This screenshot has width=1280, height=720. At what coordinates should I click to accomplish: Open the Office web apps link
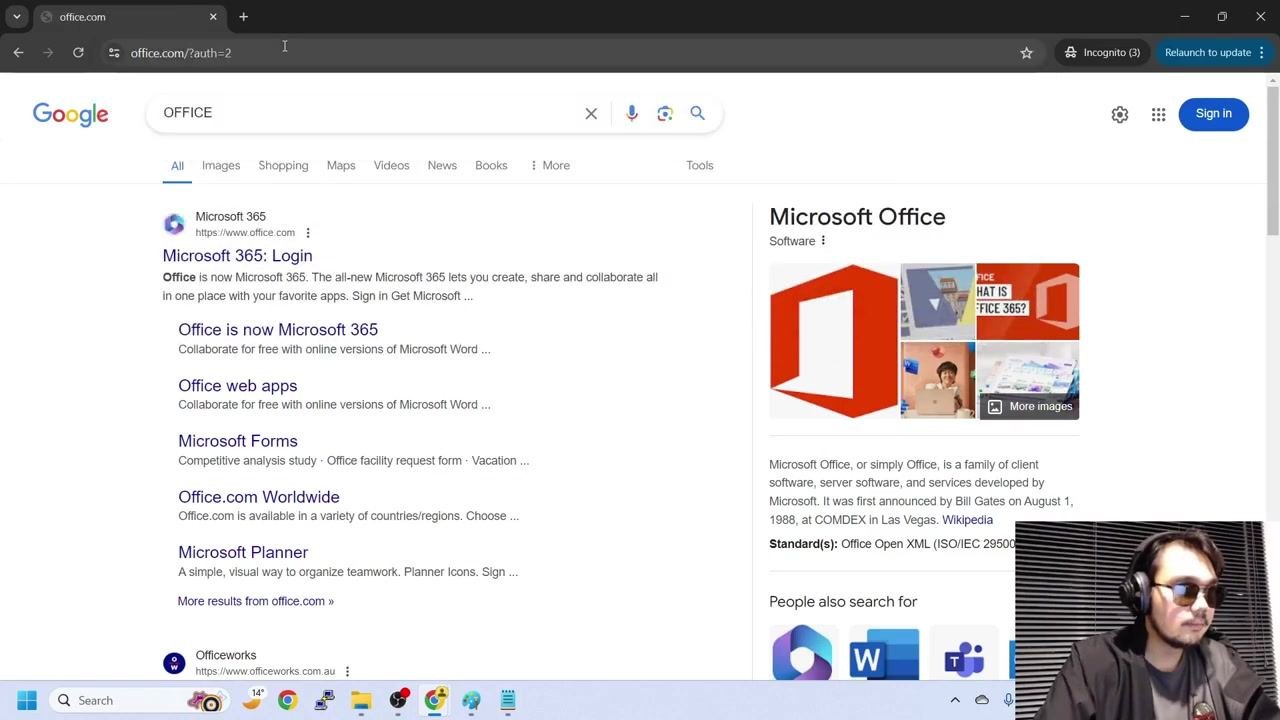point(237,386)
